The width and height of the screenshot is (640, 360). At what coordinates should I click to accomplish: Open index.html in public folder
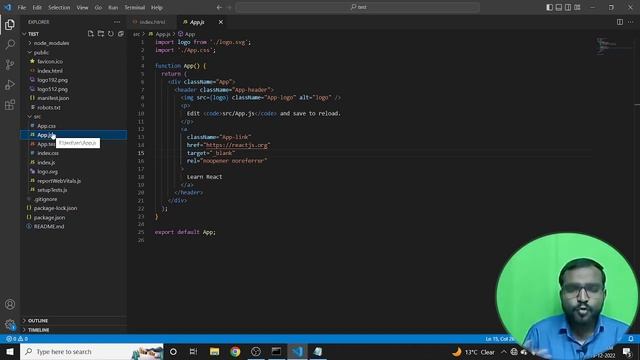pos(74,71)
